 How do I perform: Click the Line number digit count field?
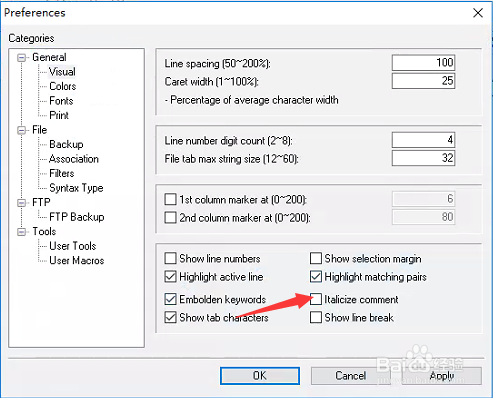click(x=423, y=140)
